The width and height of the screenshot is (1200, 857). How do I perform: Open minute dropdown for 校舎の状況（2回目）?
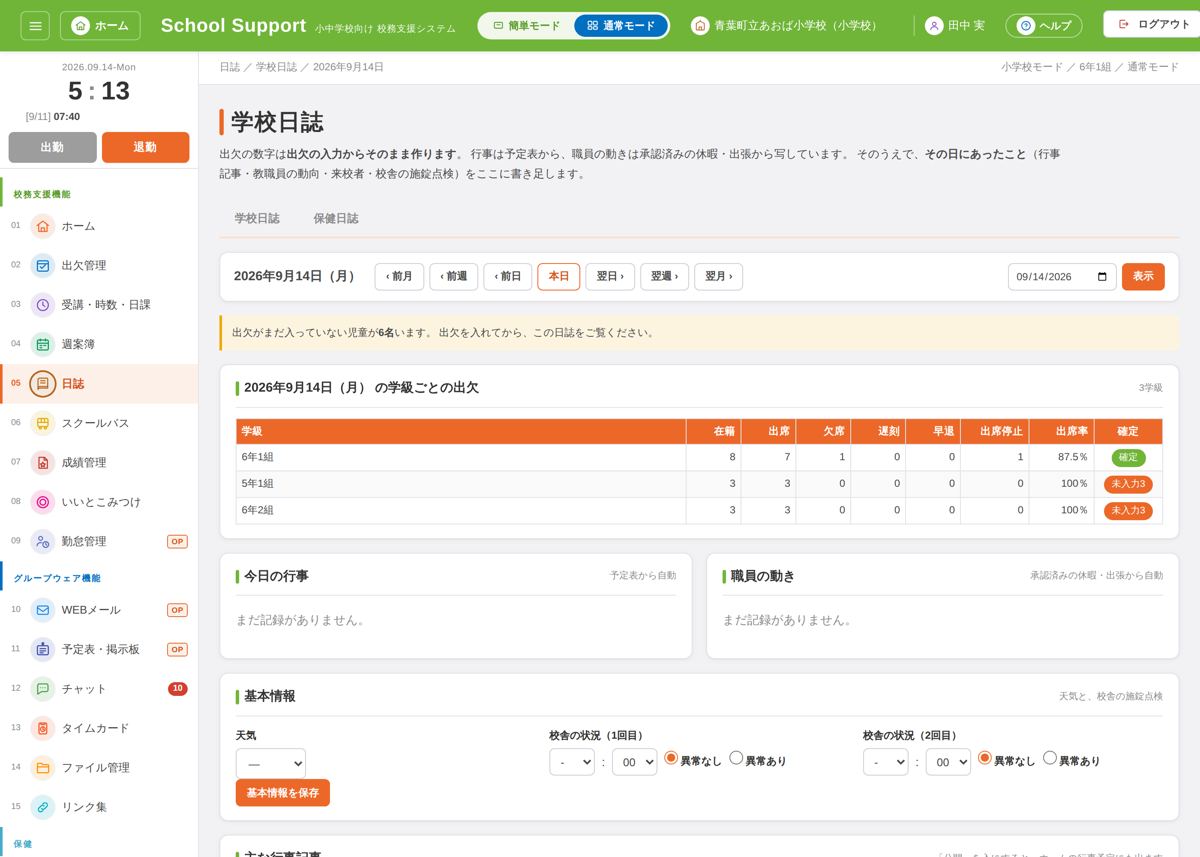tap(948, 762)
